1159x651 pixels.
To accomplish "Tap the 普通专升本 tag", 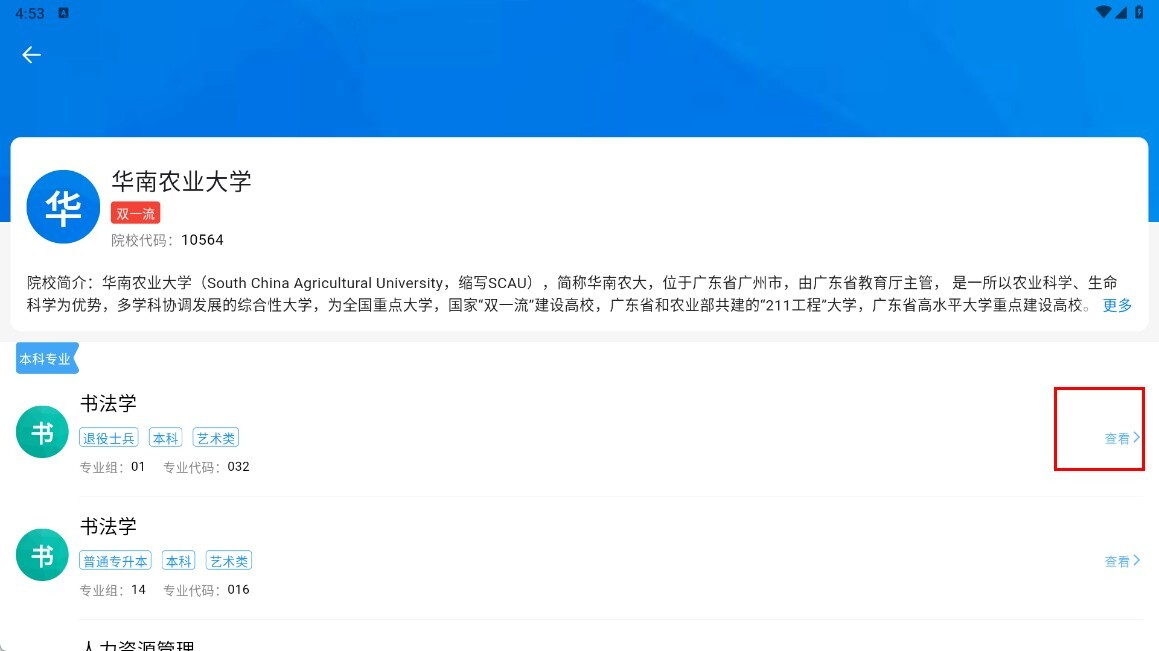I will click(115, 561).
